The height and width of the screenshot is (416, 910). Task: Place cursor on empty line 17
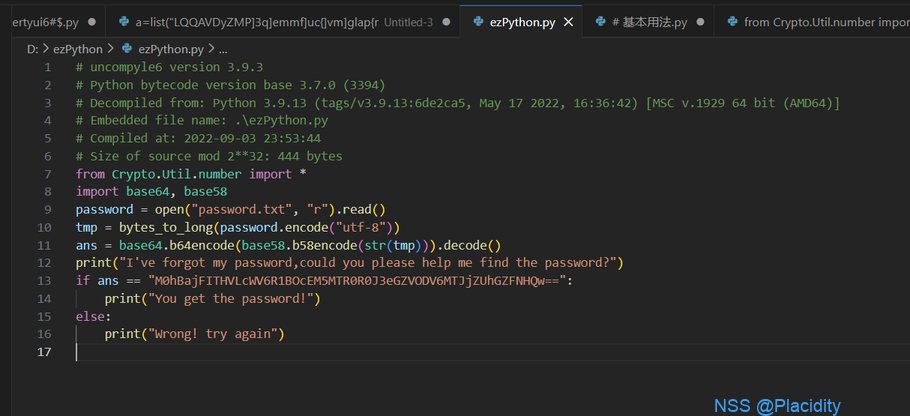492,352
